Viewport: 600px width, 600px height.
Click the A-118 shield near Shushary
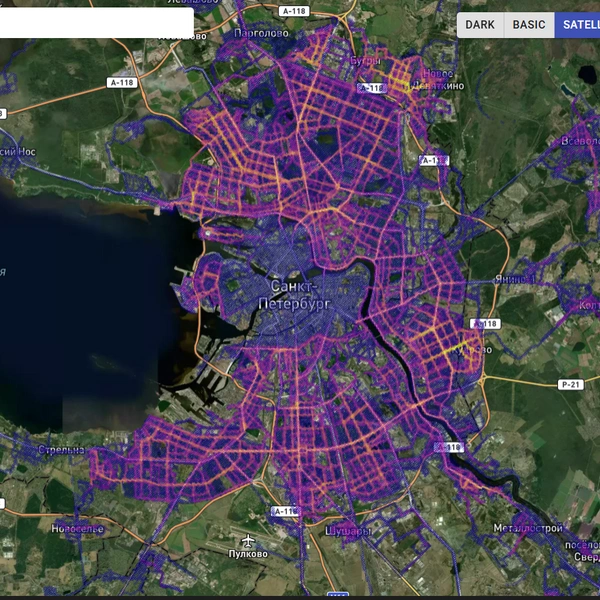coord(285,511)
